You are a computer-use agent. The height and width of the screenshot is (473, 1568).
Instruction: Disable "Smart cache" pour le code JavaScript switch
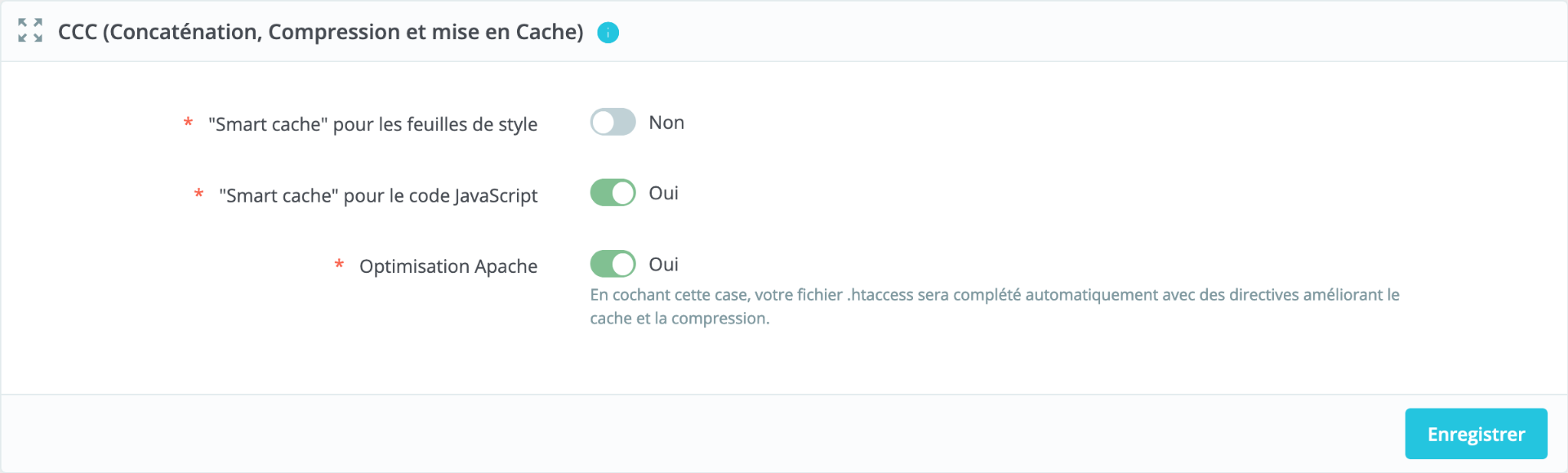coord(612,193)
